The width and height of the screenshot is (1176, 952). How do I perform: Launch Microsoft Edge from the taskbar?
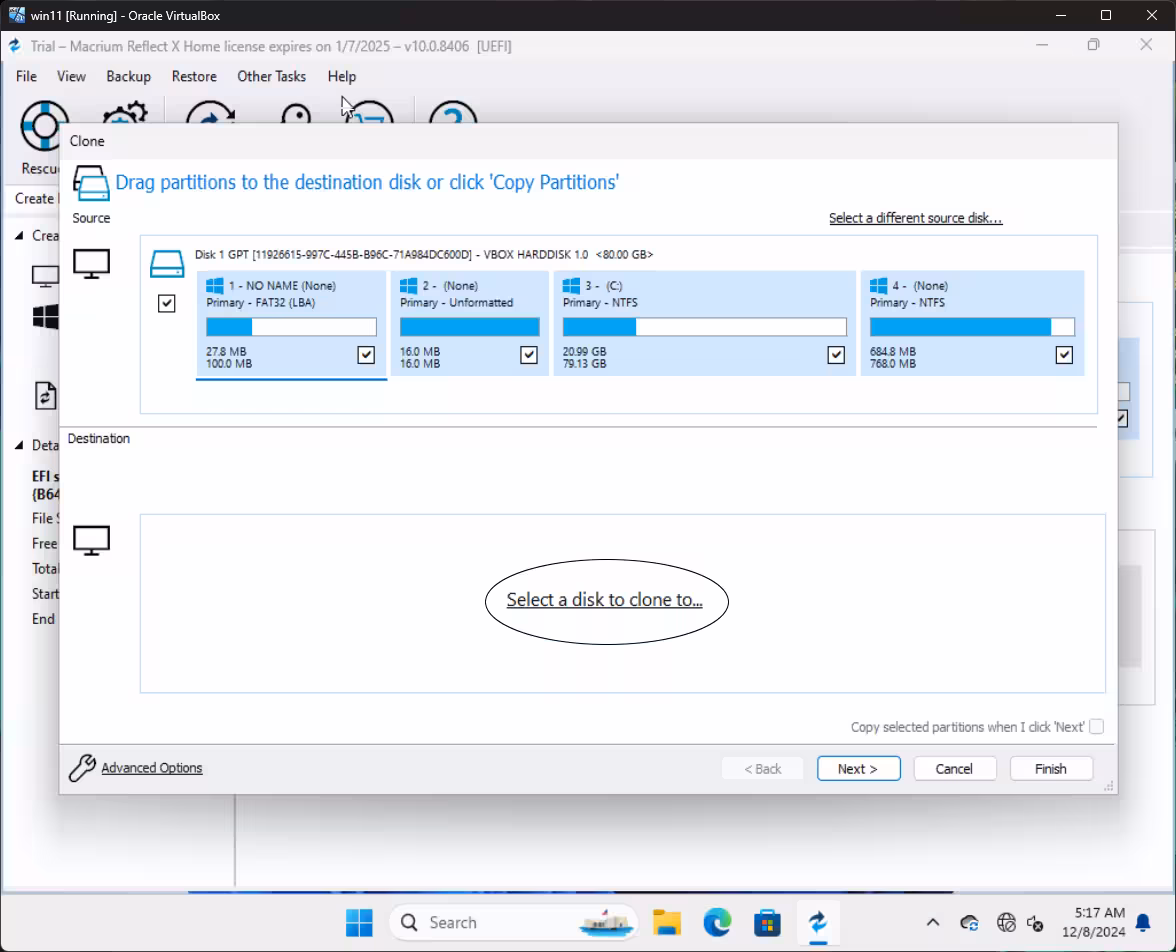(x=717, y=923)
